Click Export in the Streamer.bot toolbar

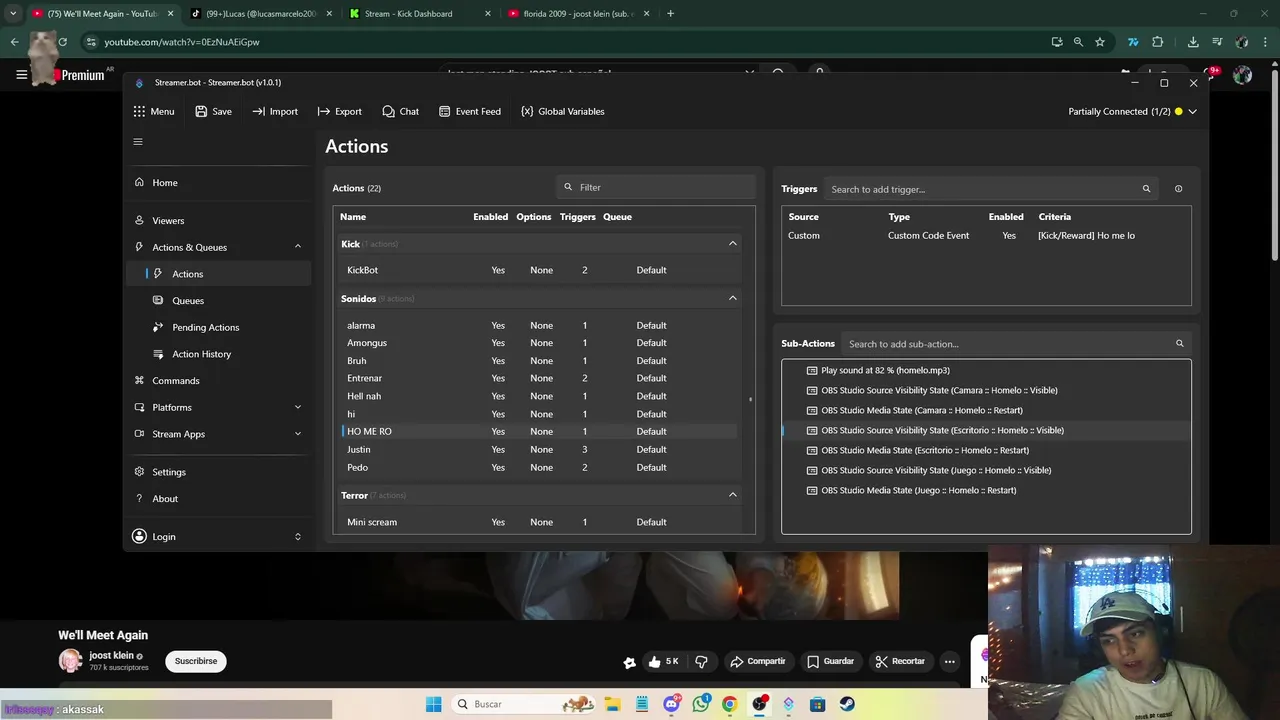point(340,111)
